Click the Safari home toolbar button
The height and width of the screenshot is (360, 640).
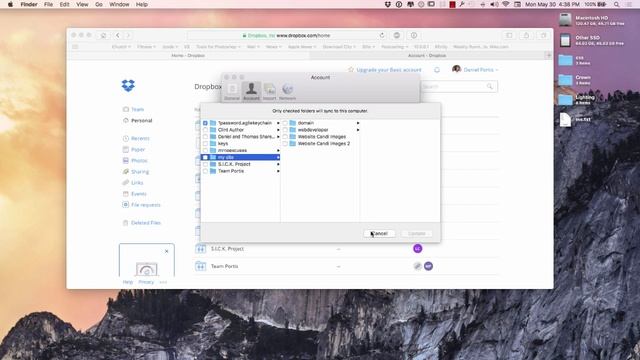(103, 36)
